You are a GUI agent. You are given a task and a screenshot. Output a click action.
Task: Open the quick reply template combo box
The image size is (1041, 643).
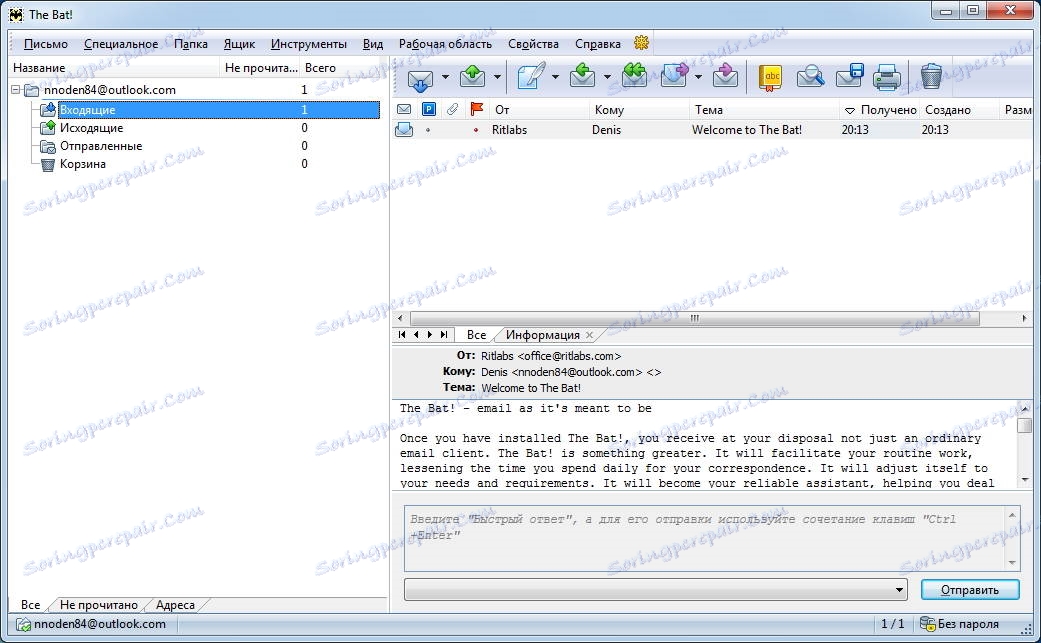point(656,589)
